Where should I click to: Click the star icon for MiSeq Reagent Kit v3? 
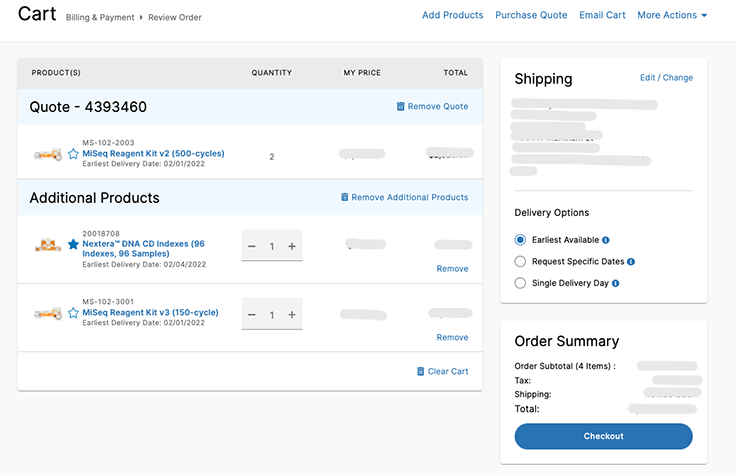[73, 313]
